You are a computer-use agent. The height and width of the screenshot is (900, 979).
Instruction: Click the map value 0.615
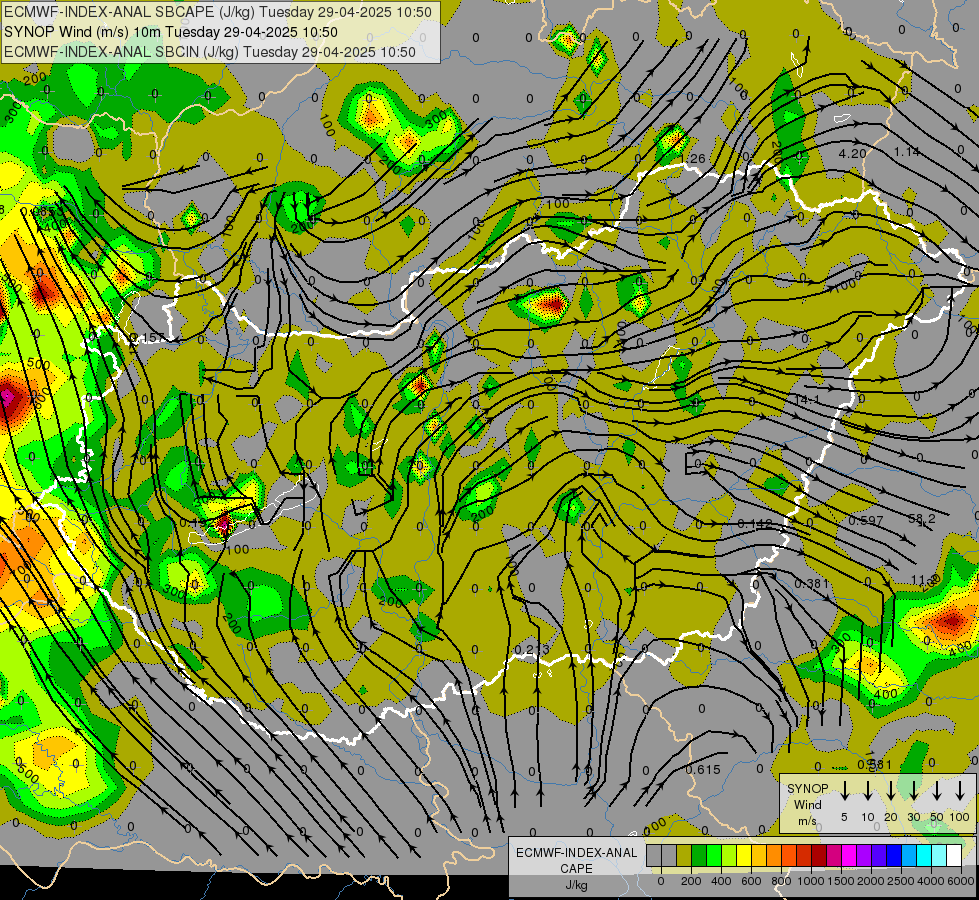703,769
